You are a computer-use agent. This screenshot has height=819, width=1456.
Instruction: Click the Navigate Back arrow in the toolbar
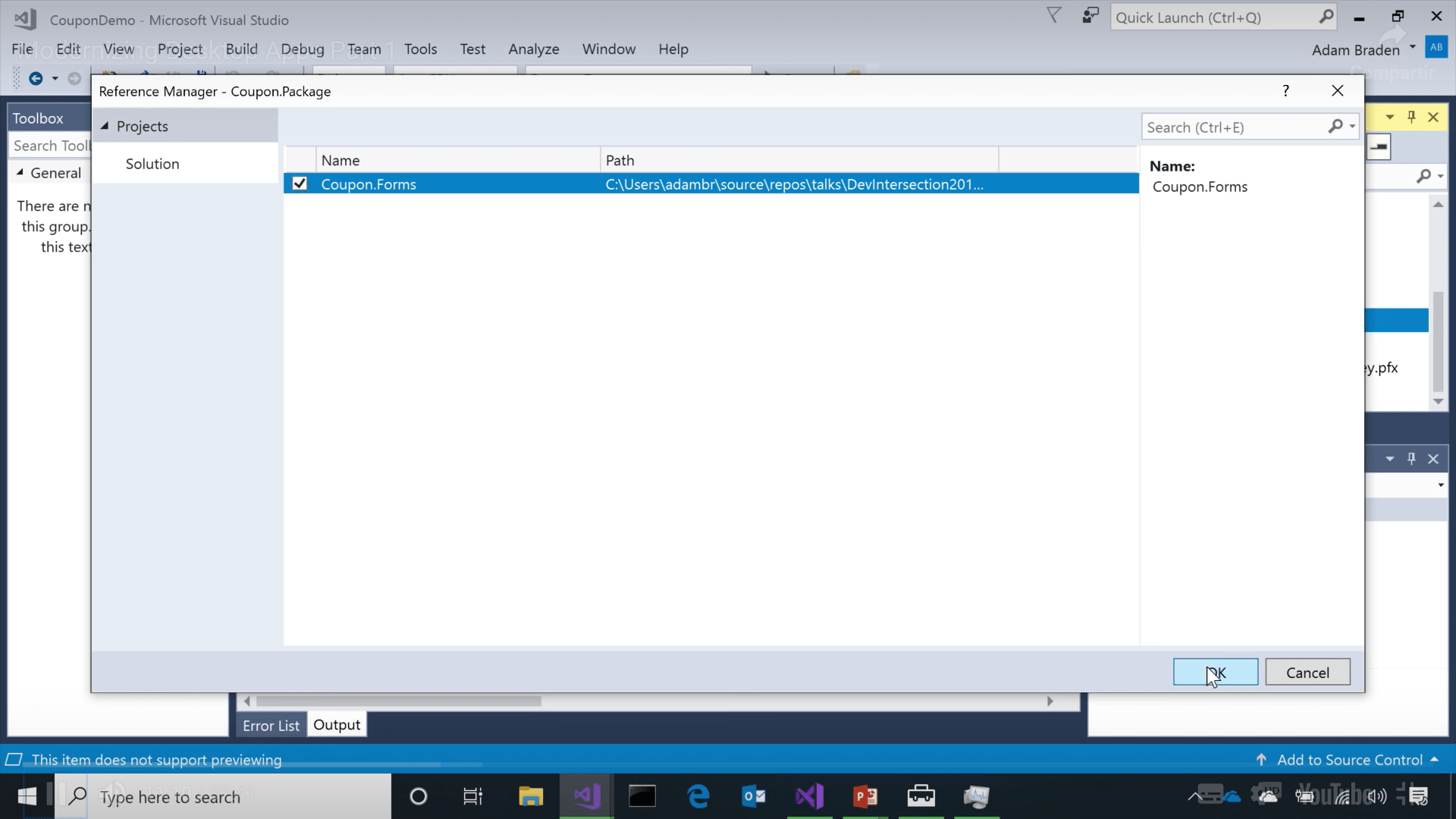coord(36,77)
